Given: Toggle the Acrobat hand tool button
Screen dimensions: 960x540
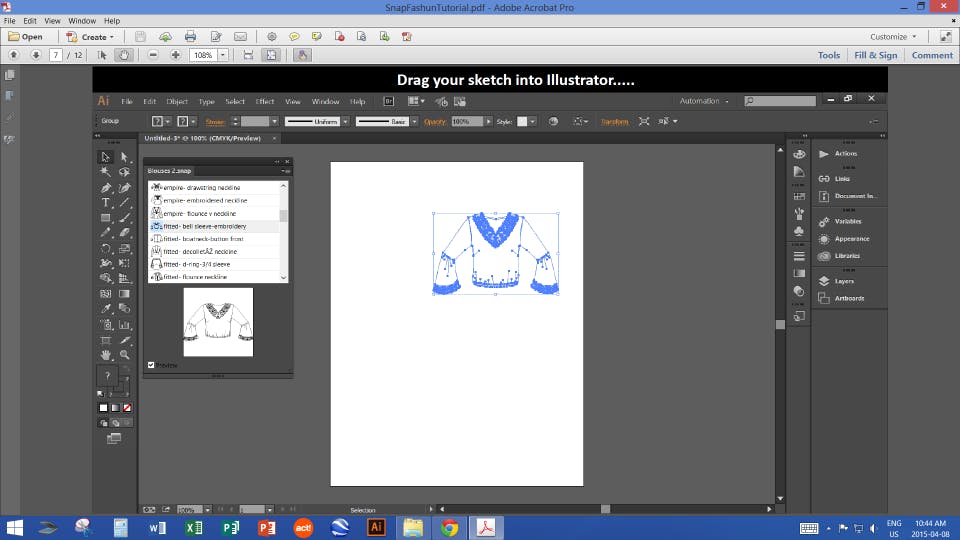Looking at the screenshot, I should tap(124, 55).
